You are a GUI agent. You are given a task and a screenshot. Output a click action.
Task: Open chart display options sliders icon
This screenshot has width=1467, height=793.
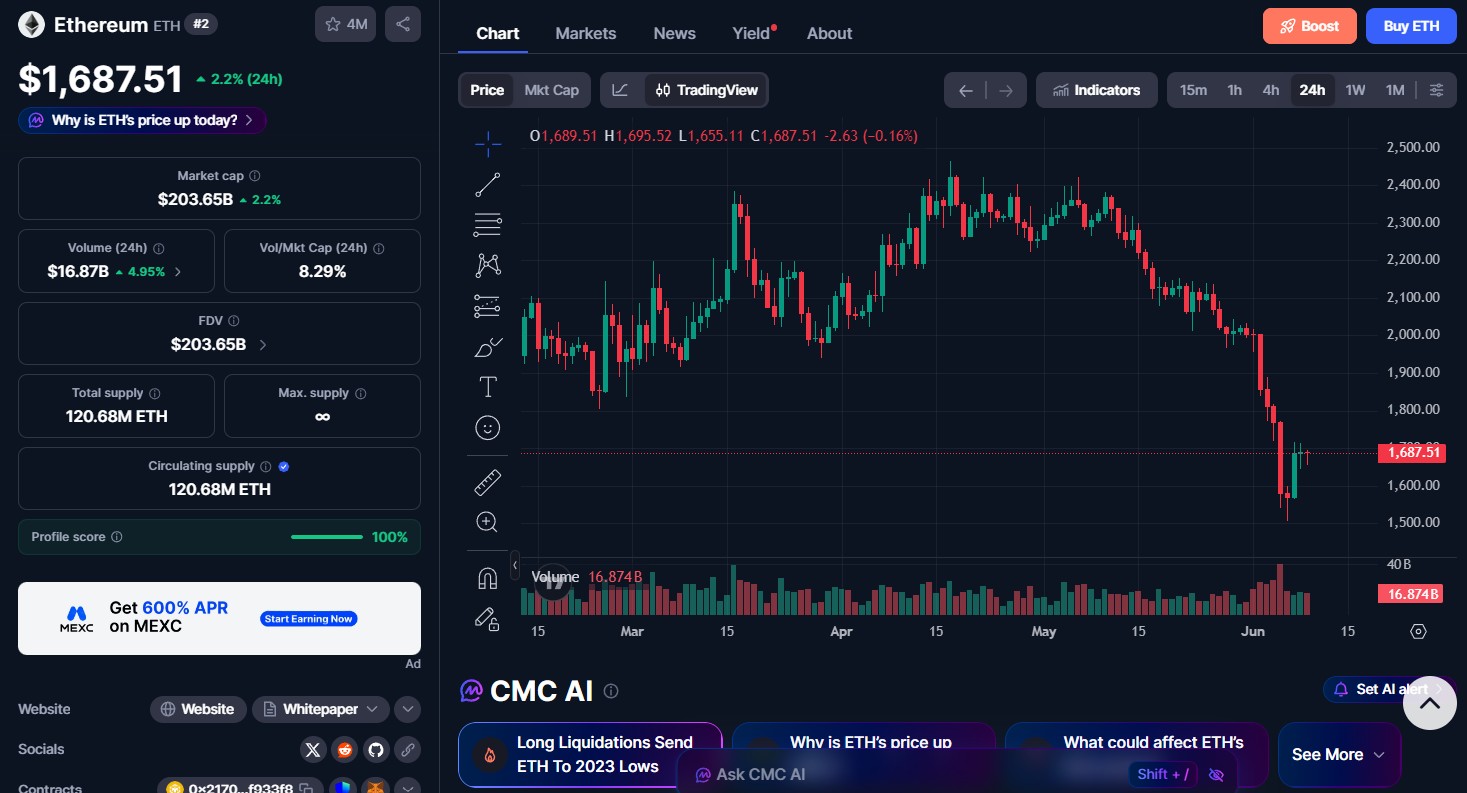1437,90
